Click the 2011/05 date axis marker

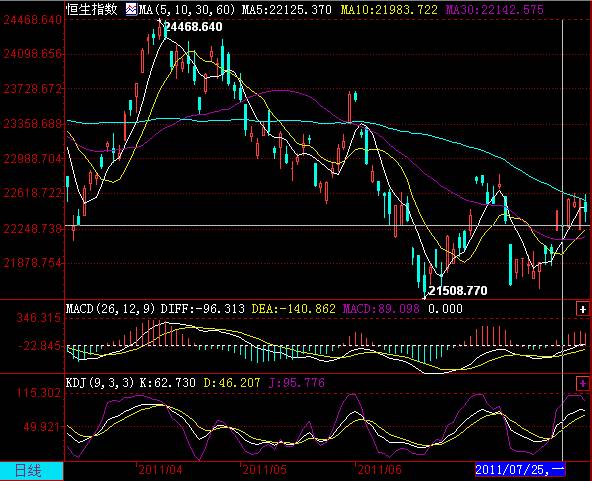click(x=265, y=470)
